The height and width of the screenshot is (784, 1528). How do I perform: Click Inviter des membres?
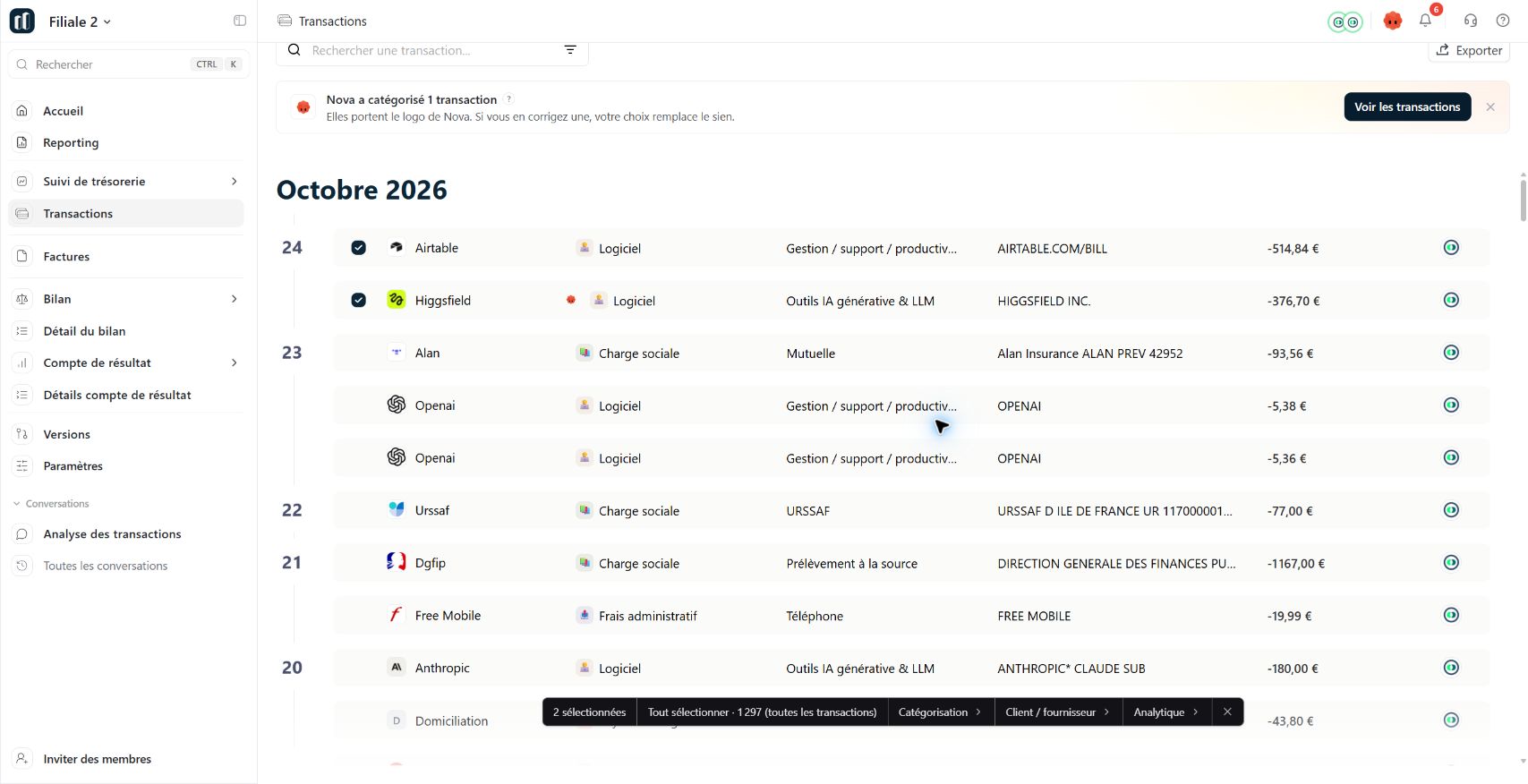(x=126, y=759)
